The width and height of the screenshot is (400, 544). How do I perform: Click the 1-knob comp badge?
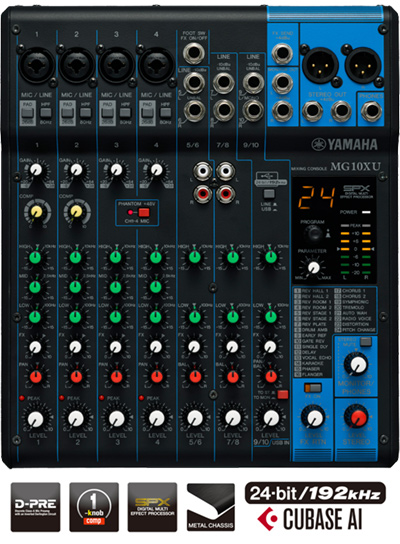[94, 507]
